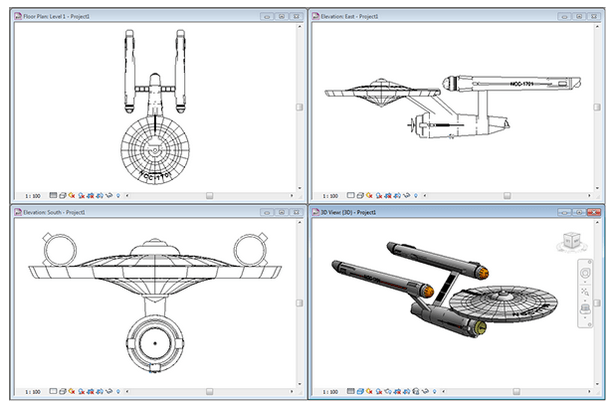Open 1:100 scale list in Floor Plan view
This screenshot has height=410, width=613.
click(33, 196)
